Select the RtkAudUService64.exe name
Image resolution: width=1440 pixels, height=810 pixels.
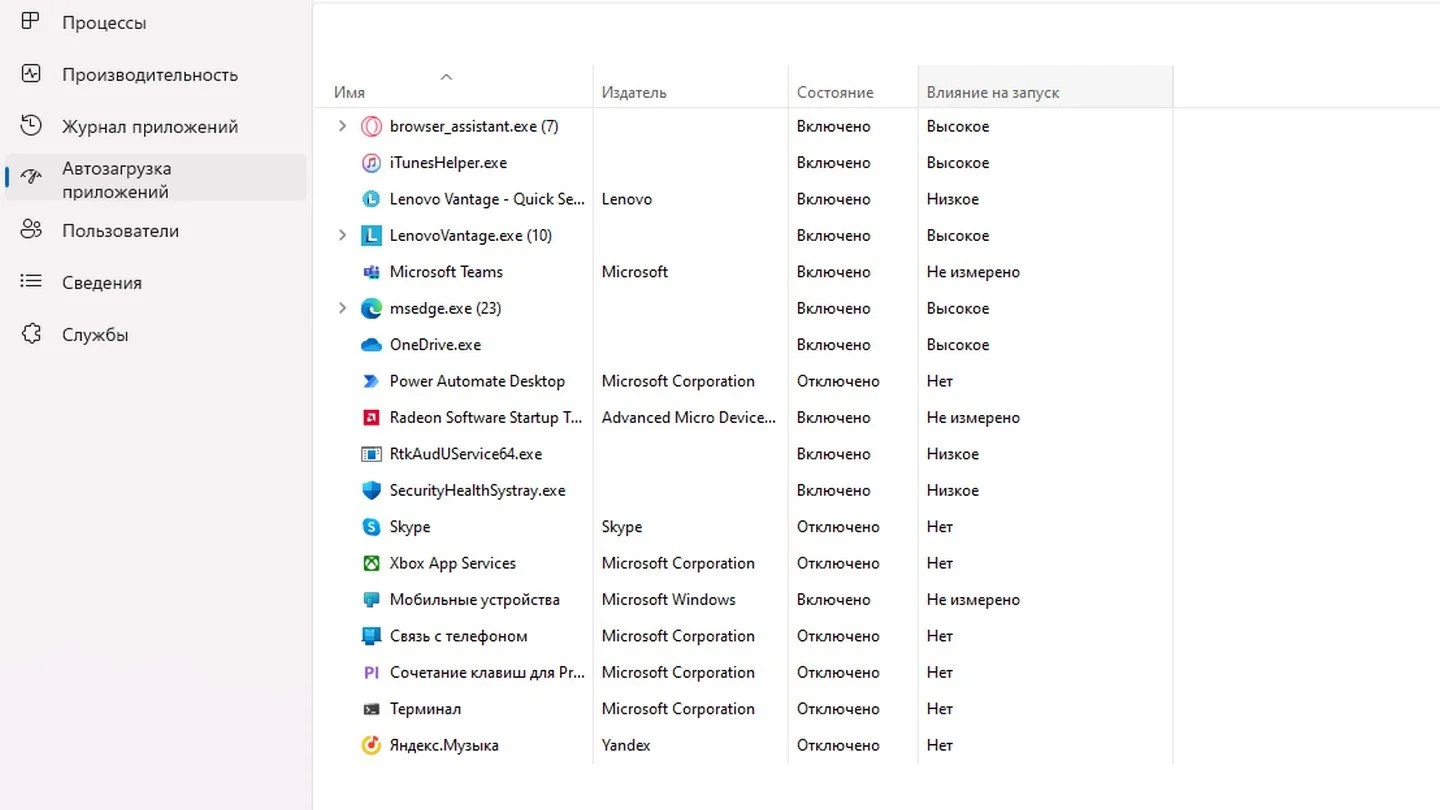pyautogui.click(x=466, y=454)
